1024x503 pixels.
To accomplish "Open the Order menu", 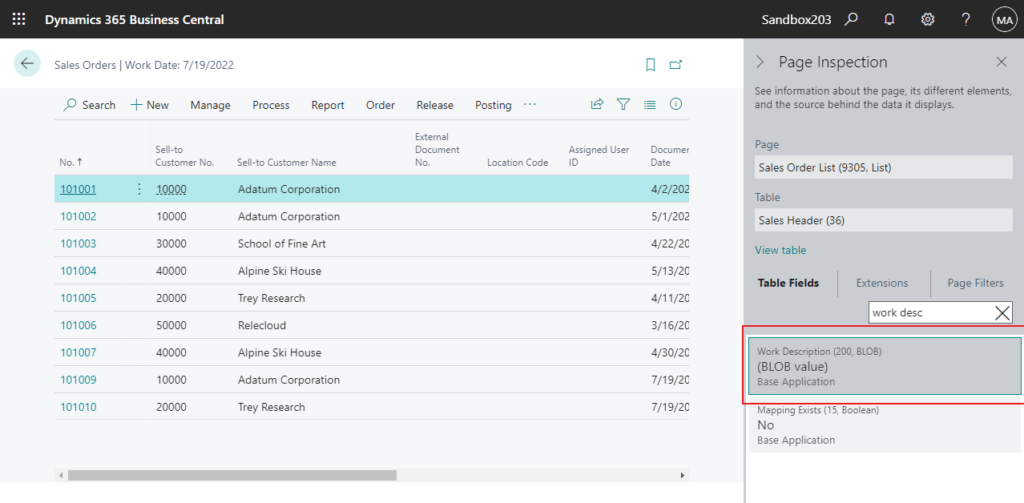I will tap(380, 105).
